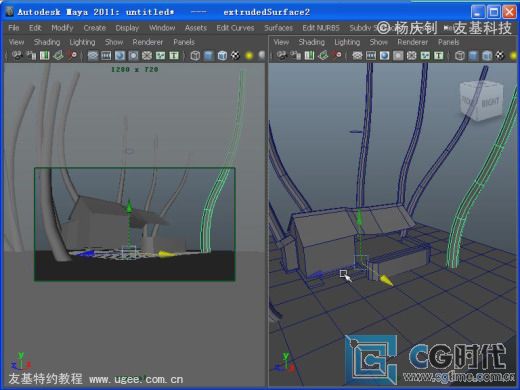This screenshot has height=390, width=520.
Task: Toggle Grid display in left panel toolbar
Action: click(93, 55)
